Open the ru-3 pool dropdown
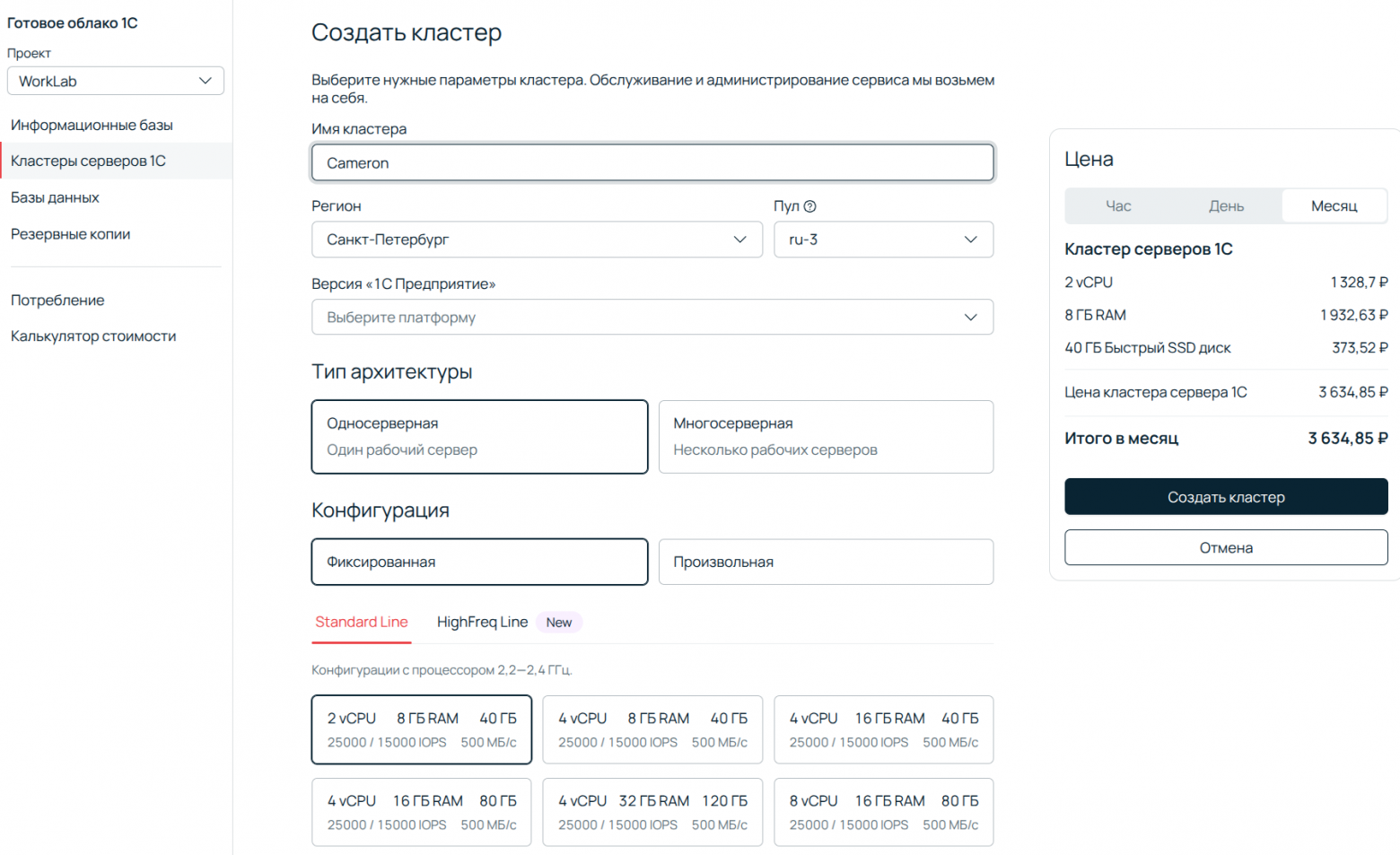 [x=883, y=240]
